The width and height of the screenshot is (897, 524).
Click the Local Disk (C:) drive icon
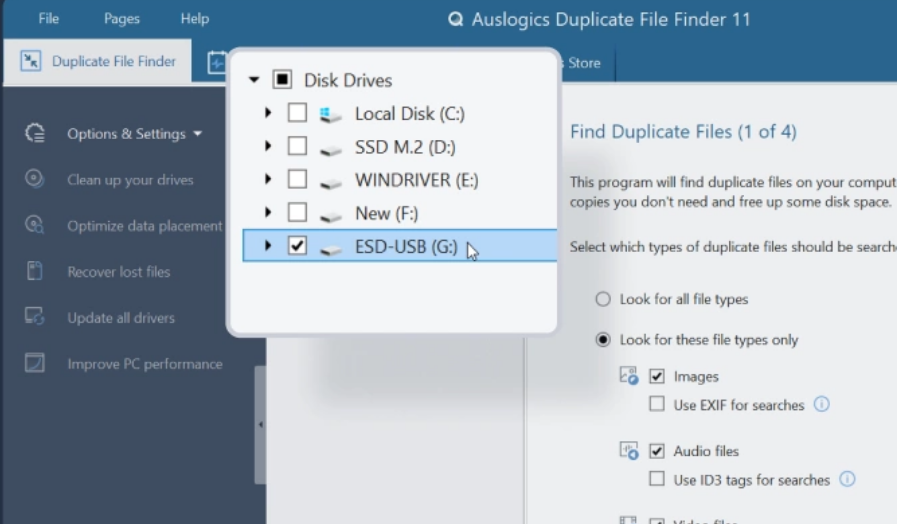331,114
